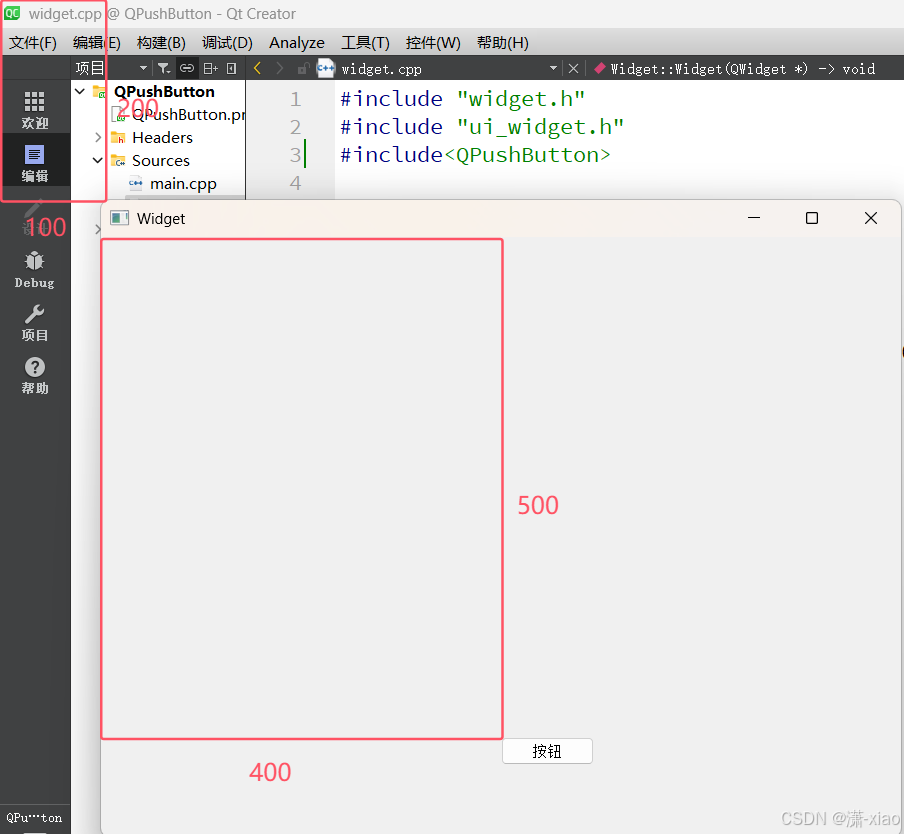Image resolution: width=904 pixels, height=834 pixels.
Task: Select the QPushButton.pro file
Action: click(x=188, y=115)
